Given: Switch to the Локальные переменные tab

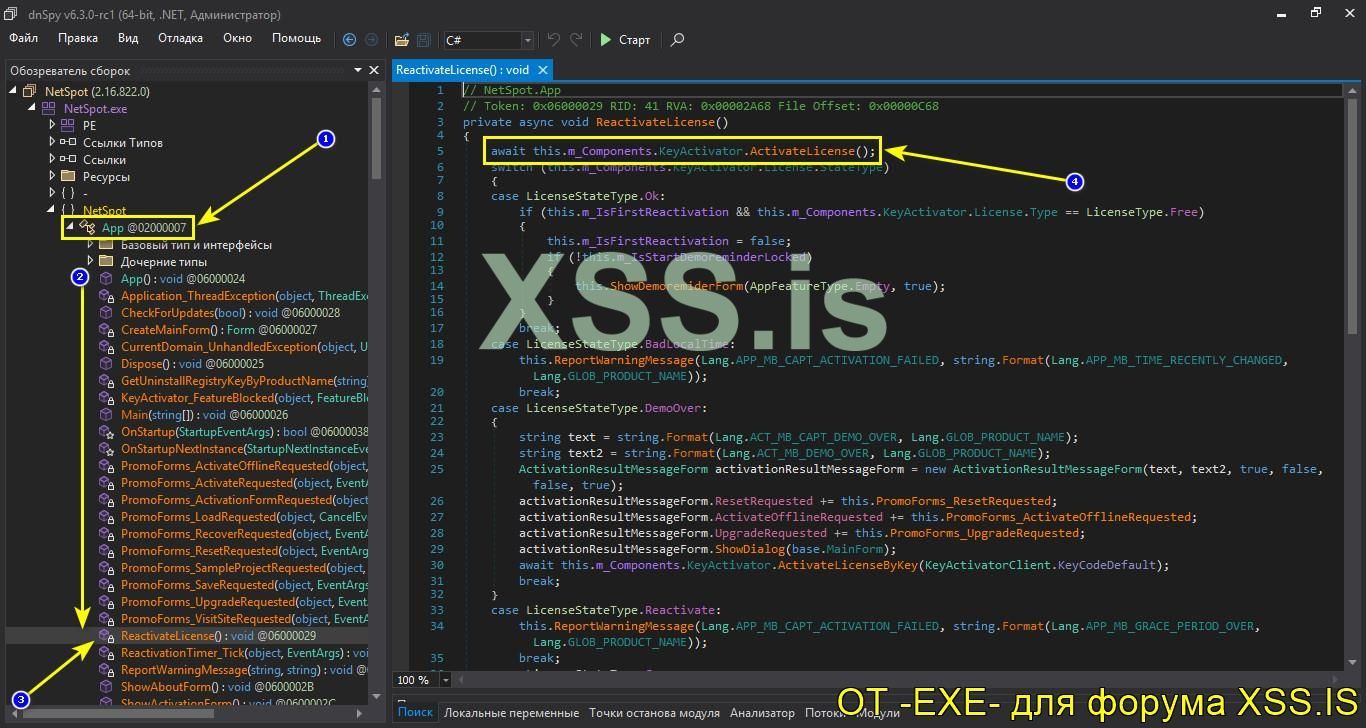Looking at the screenshot, I should 512,713.
